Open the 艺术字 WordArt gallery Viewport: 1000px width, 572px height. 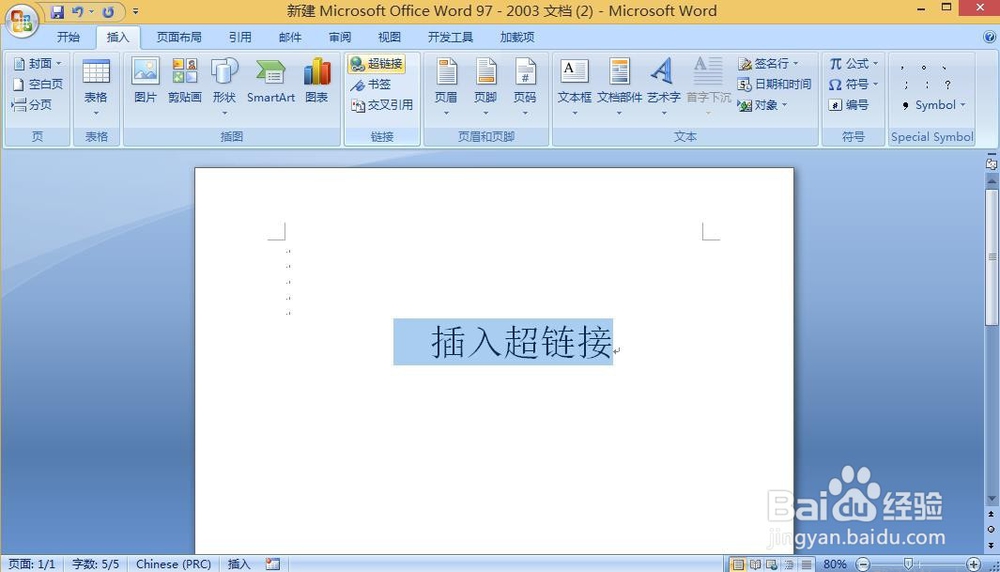coord(664,87)
